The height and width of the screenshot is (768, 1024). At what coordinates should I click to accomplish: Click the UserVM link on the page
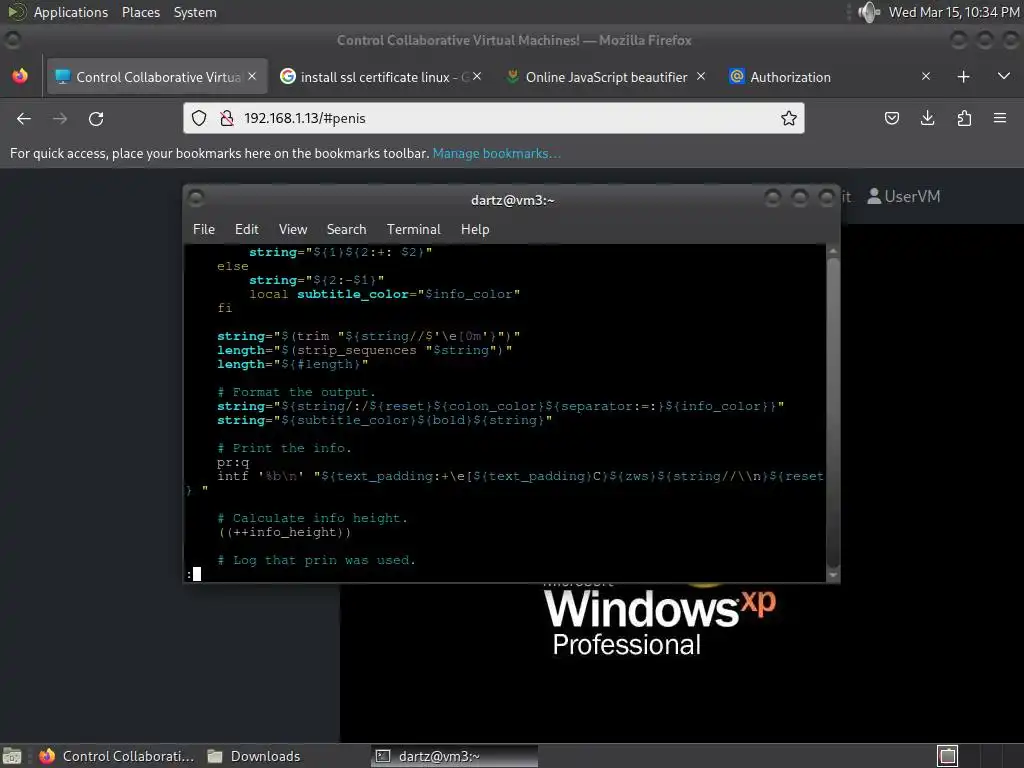[904, 197]
